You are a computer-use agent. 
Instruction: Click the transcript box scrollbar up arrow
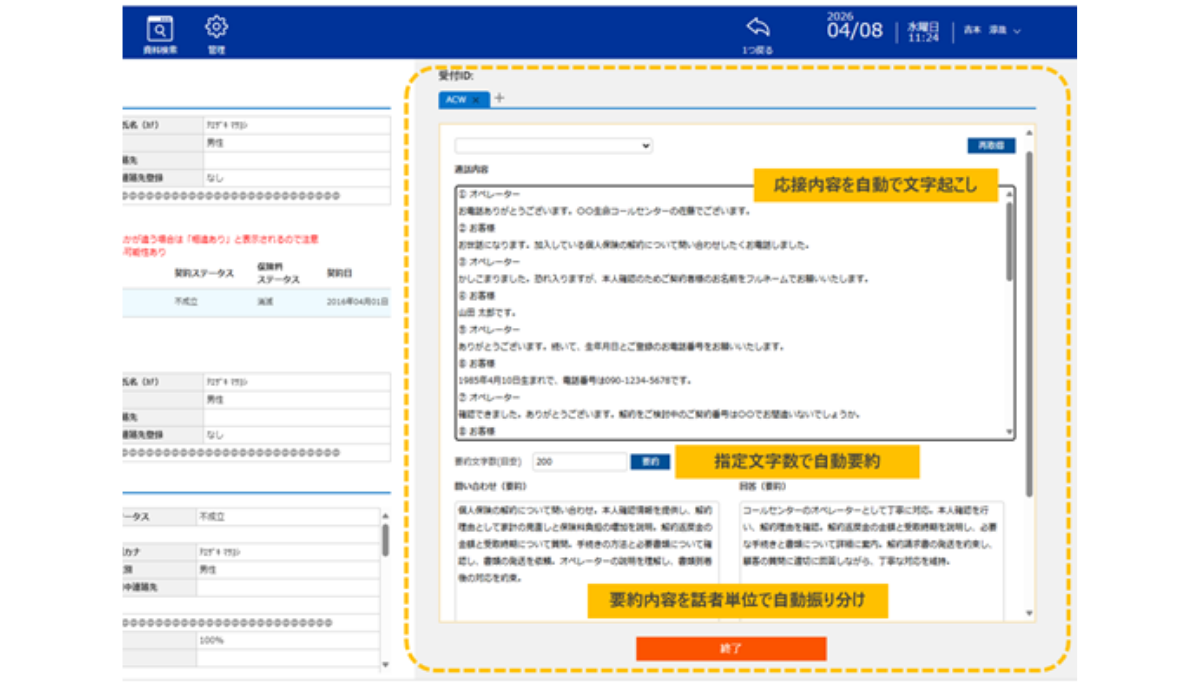pyautogui.click(x=1009, y=195)
